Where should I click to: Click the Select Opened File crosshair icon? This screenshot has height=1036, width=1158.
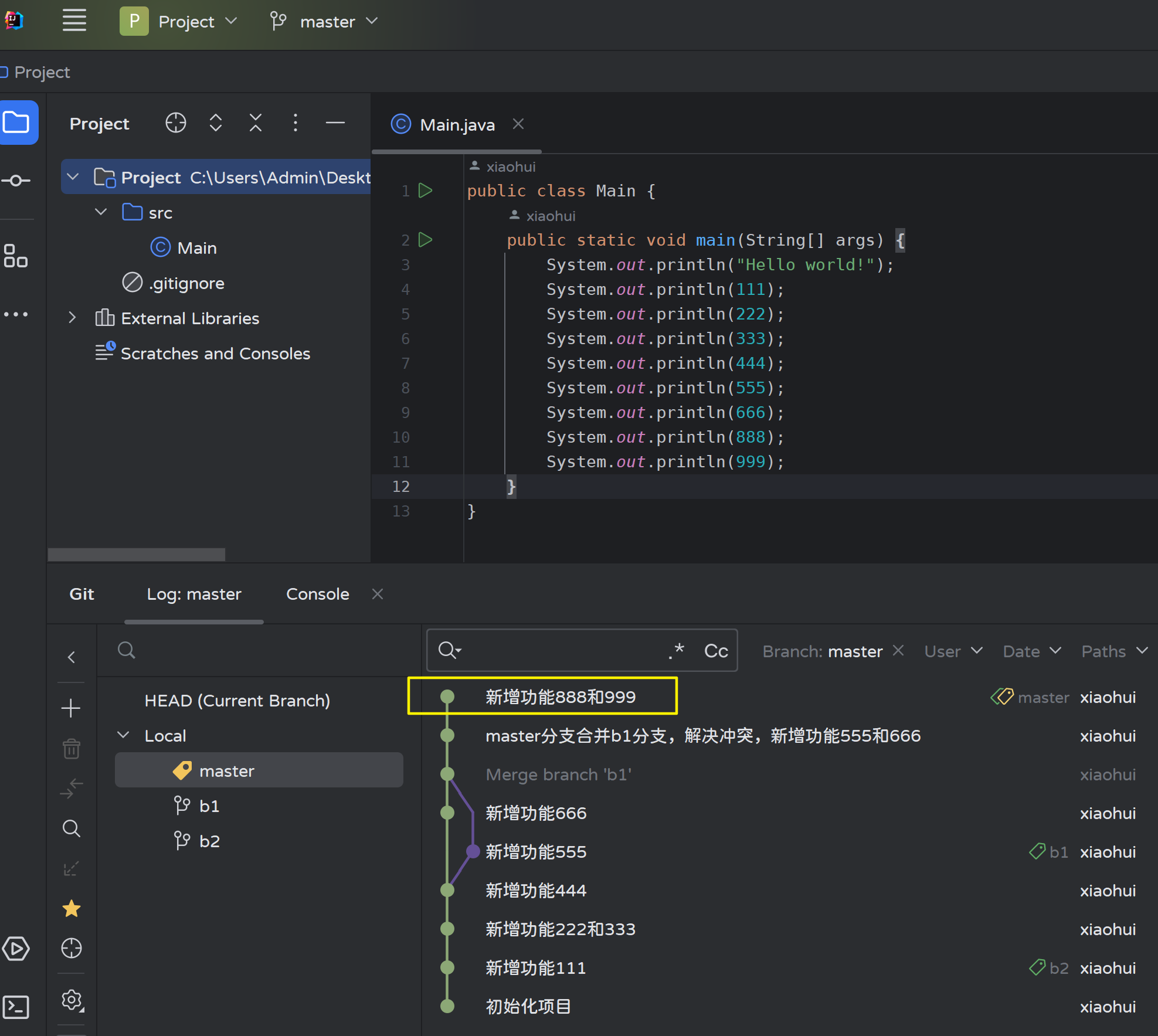pyautogui.click(x=175, y=123)
